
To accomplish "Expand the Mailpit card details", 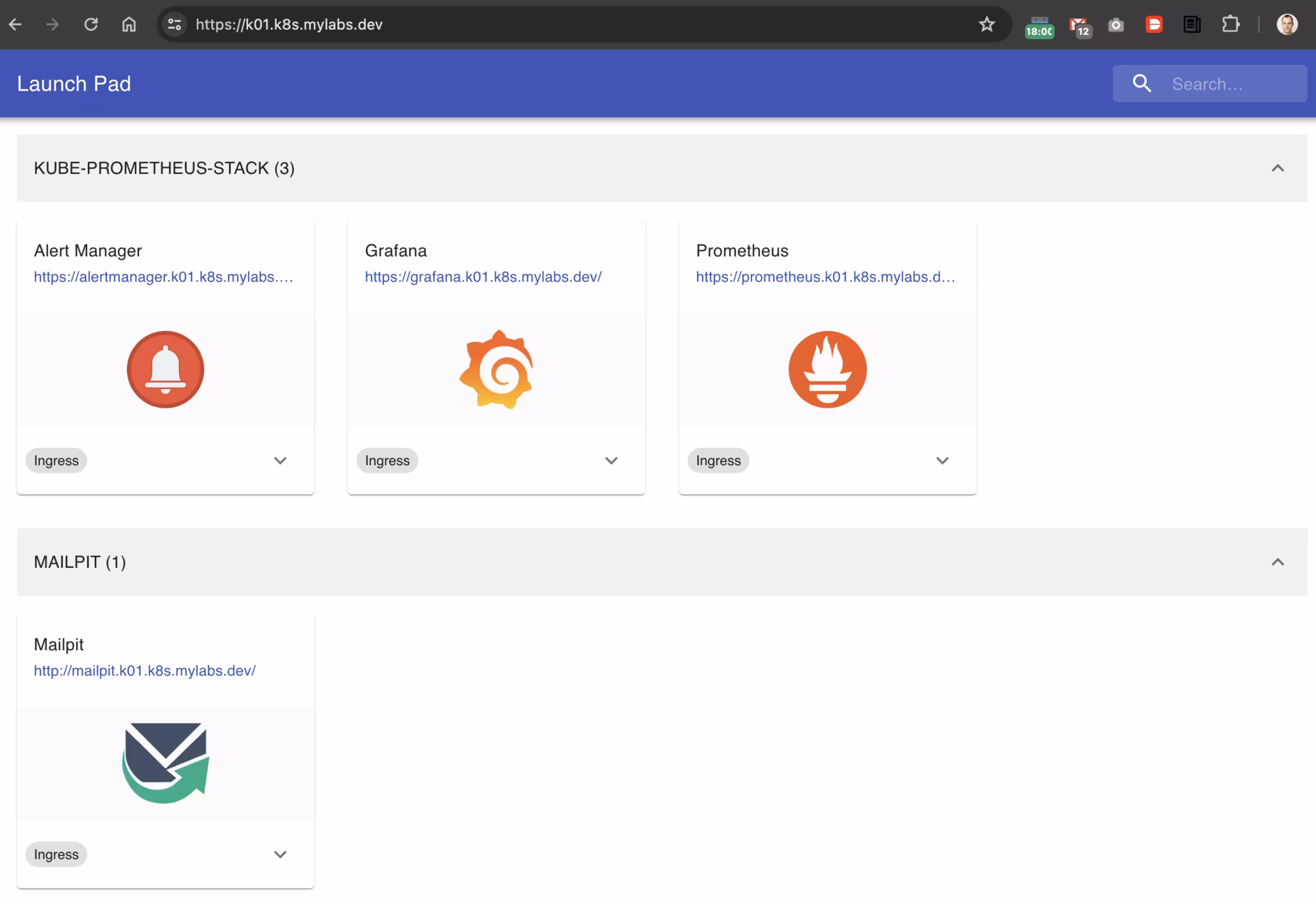I will pyautogui.click(x=280, y=854).
